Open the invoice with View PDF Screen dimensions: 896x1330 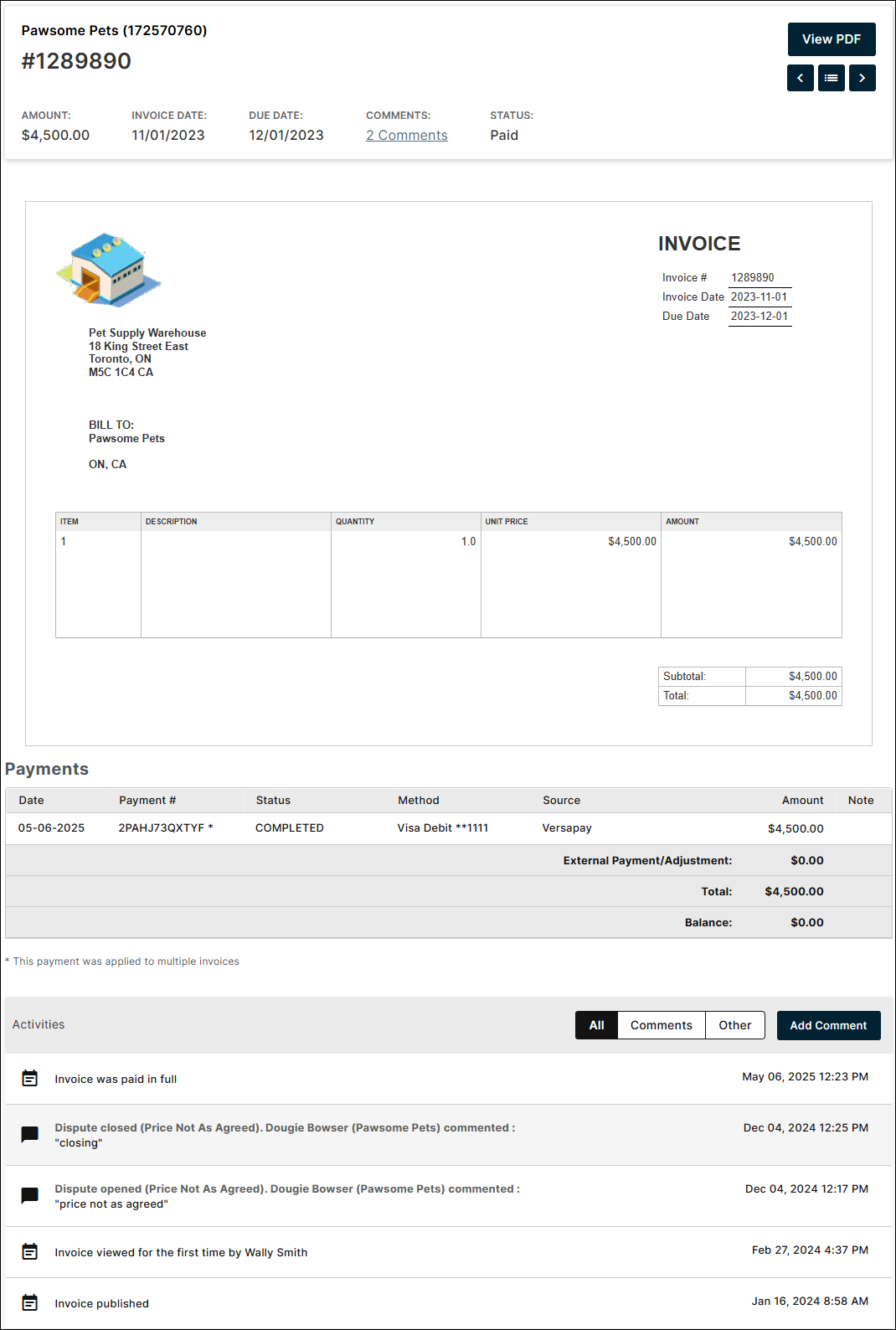(x=832, y=39)
